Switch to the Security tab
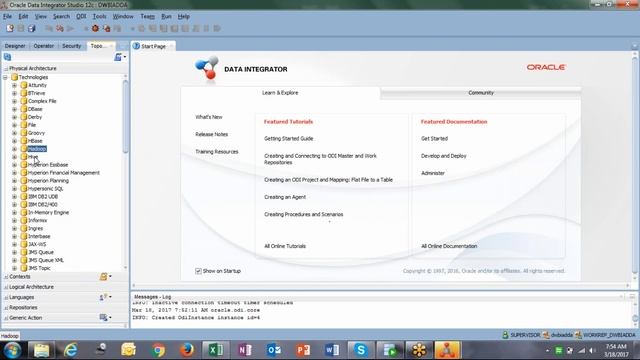640x360 pixels. (x=71, y=46)
